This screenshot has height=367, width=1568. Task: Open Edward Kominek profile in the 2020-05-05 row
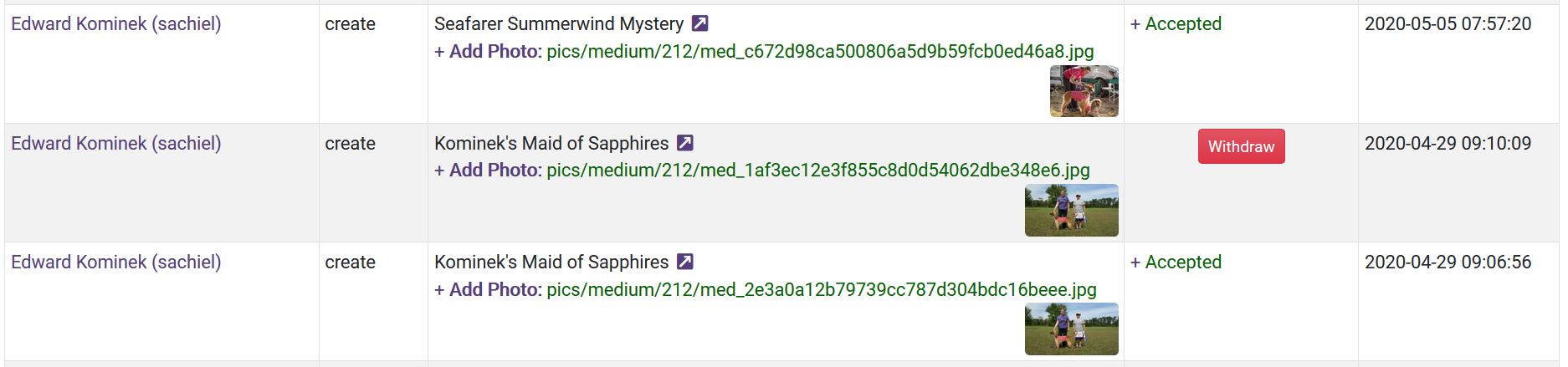point(116,24)
